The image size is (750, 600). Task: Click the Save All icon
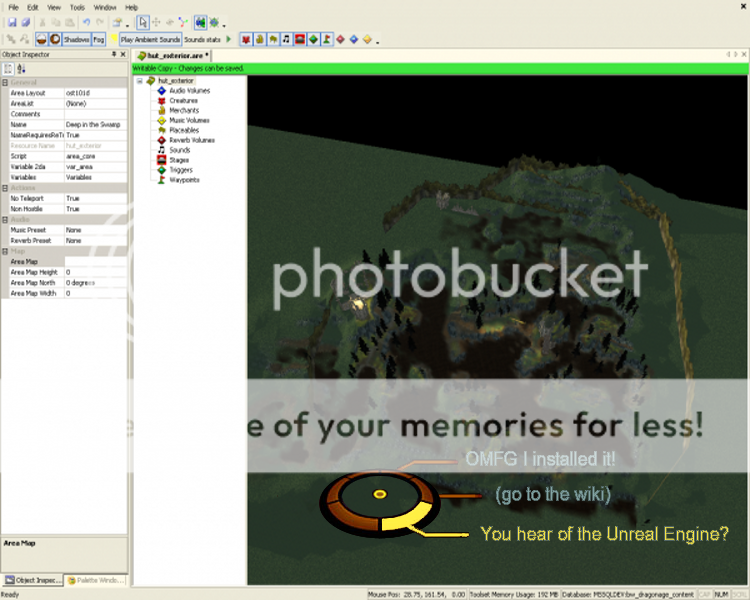(26, 22)
